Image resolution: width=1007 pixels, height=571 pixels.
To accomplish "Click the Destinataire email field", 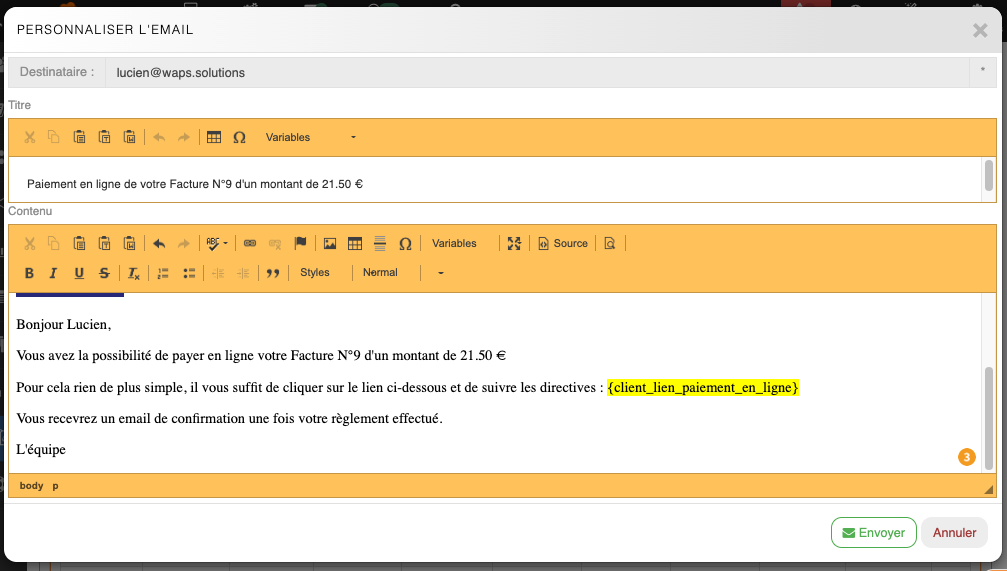I will point(535,72).
